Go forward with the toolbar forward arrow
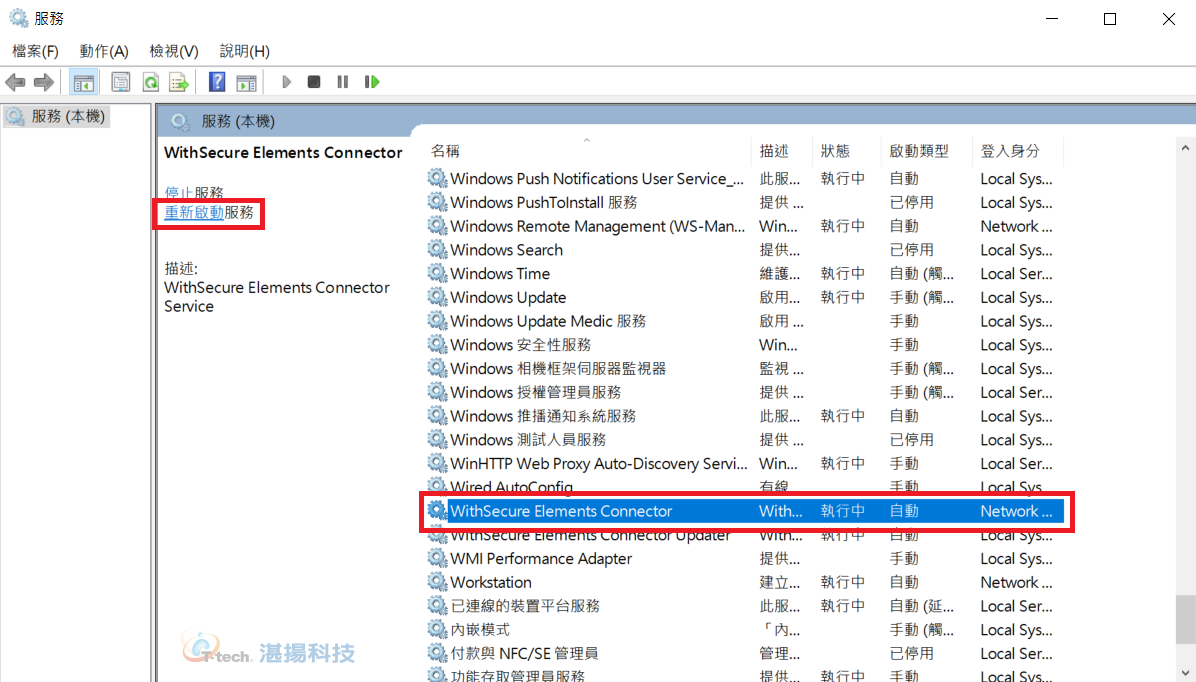This screenshot has height=682, width=1196. point(43,82)
